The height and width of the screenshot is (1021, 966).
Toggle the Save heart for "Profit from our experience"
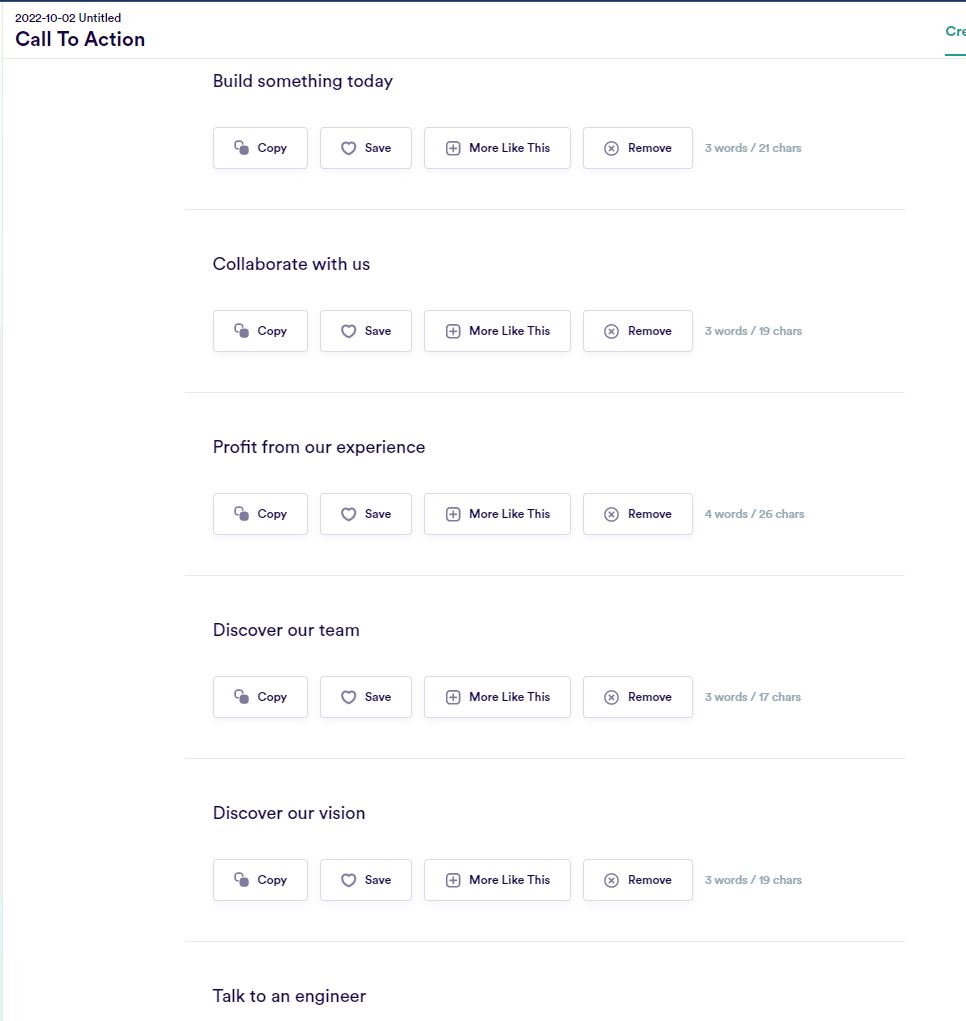350,513
